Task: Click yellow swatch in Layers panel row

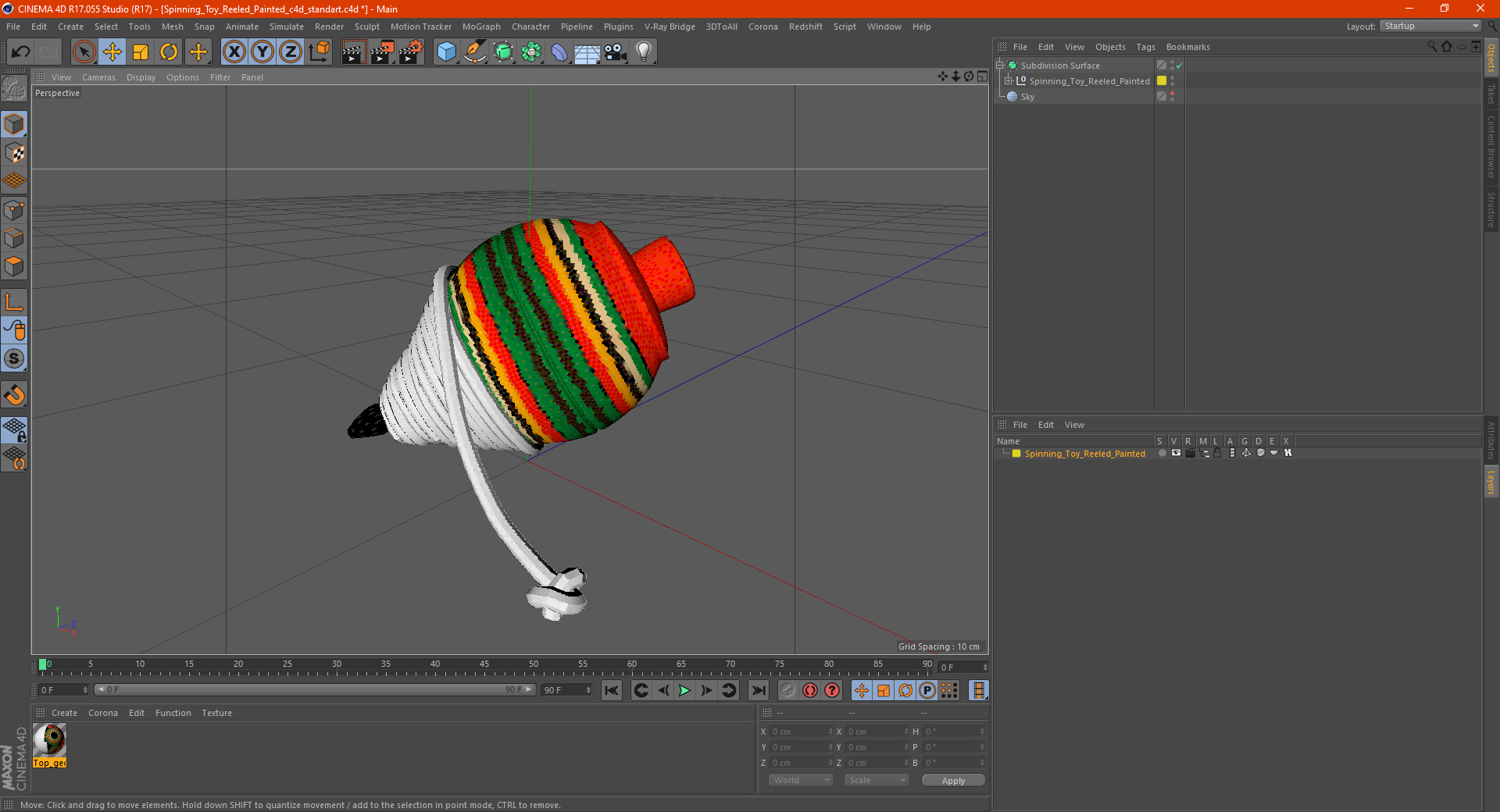Action: (x=1016, y=454)
